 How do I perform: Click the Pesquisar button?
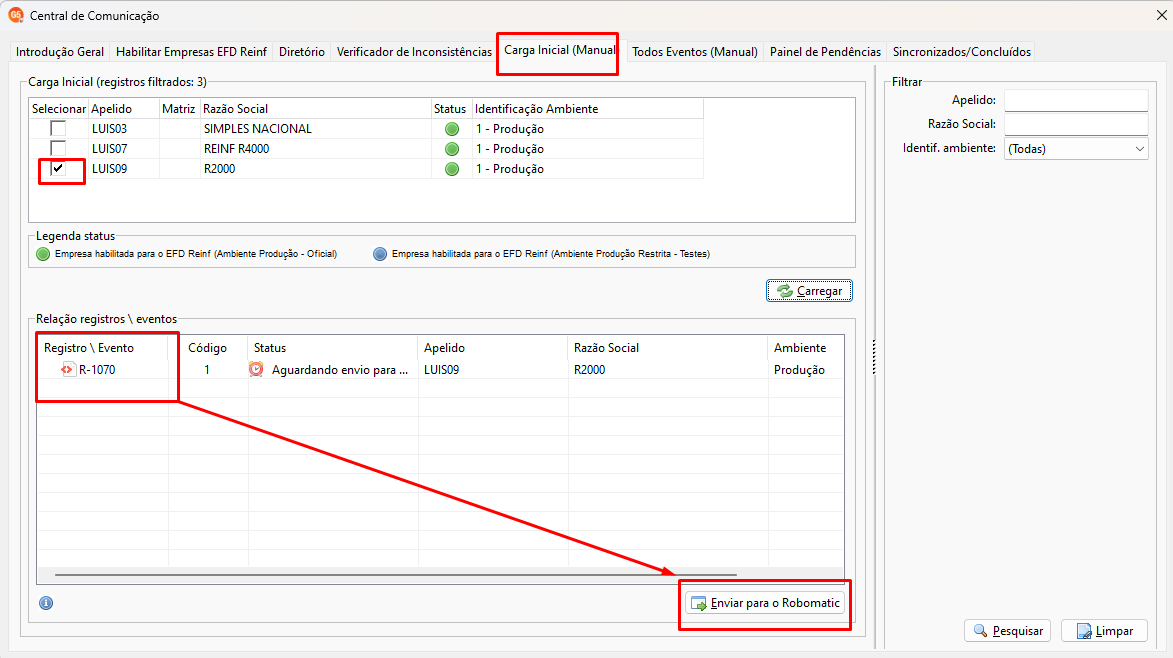[1008, 631]
